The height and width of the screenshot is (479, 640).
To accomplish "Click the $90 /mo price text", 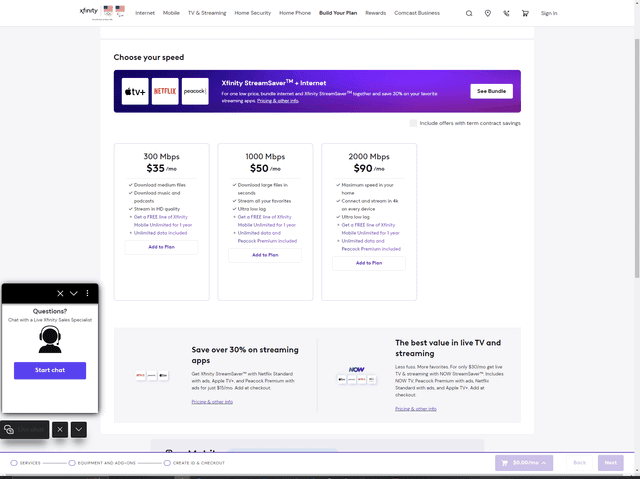I will 369,168.
